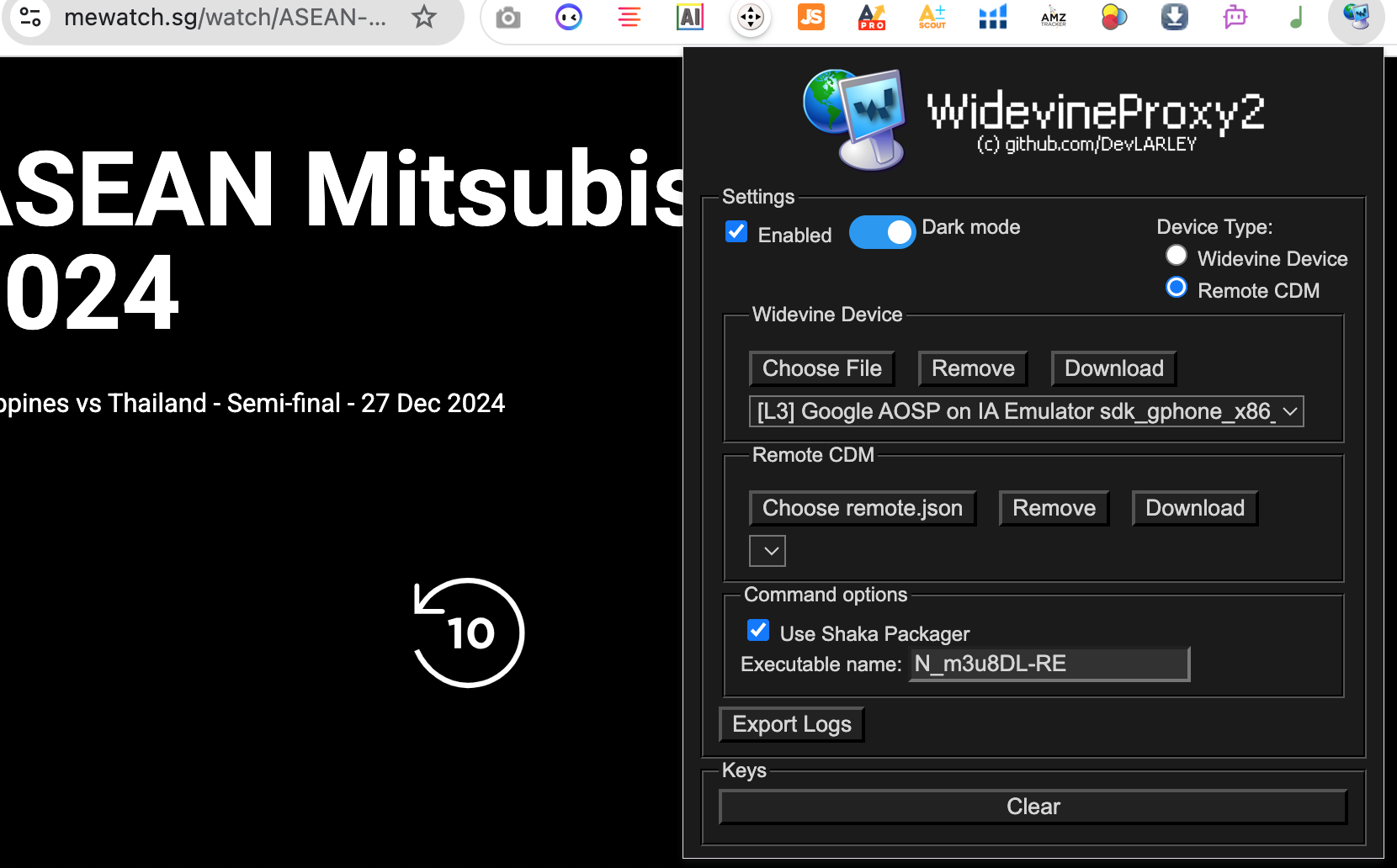Download the Widevine Device file

point(1114,368)
